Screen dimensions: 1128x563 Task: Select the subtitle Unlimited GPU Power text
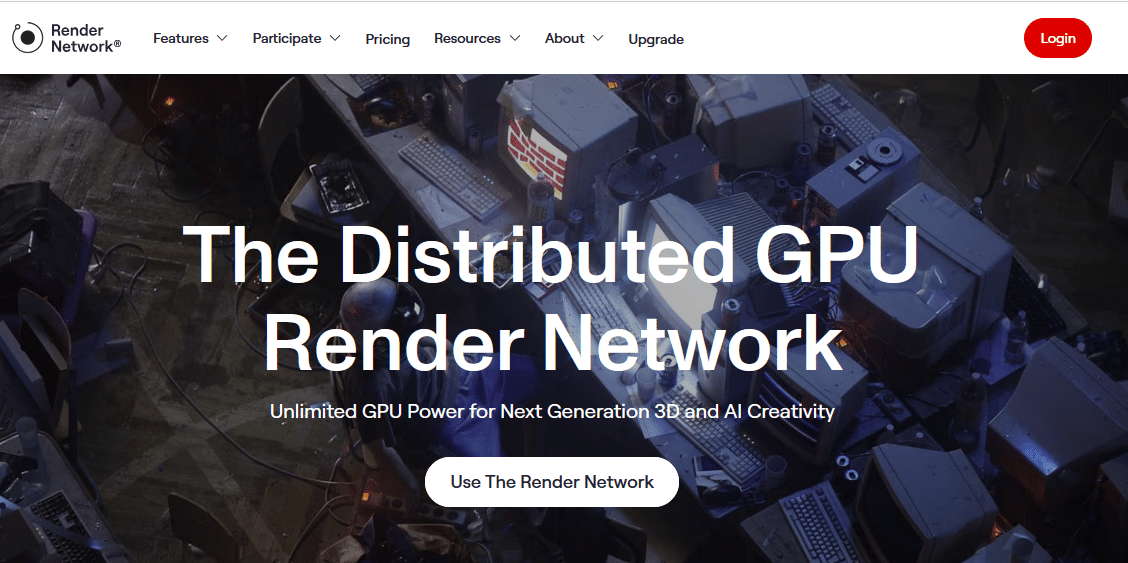point(552,412)
